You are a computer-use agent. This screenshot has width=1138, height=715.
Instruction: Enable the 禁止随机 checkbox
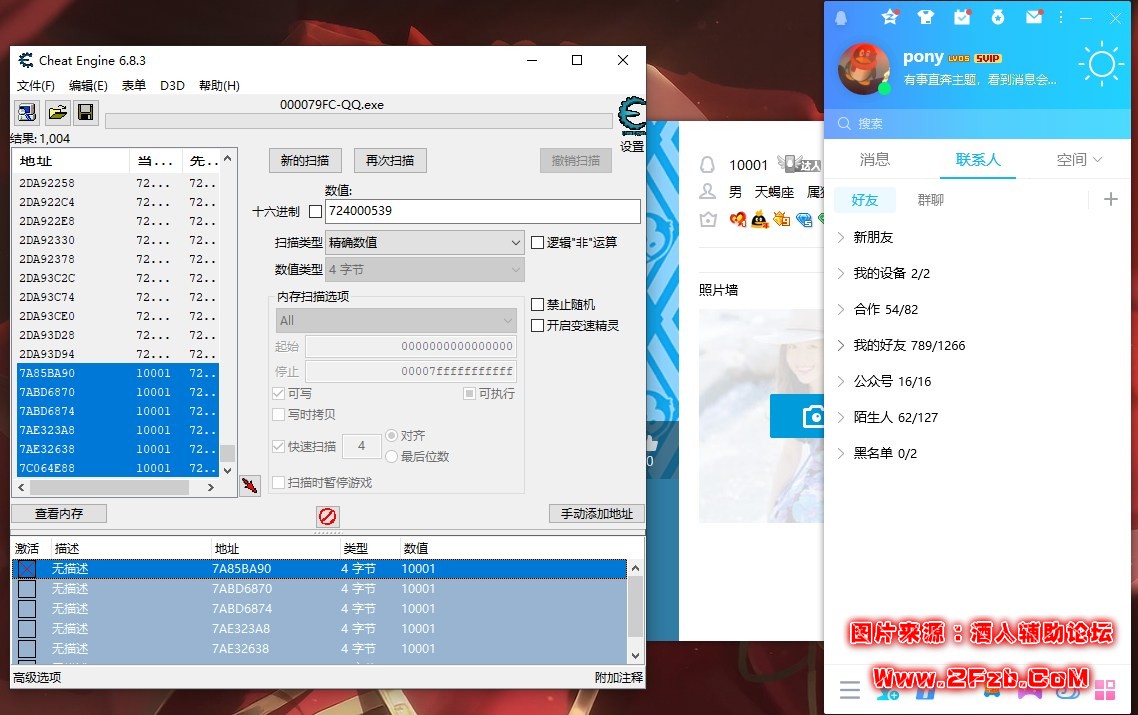538,304
